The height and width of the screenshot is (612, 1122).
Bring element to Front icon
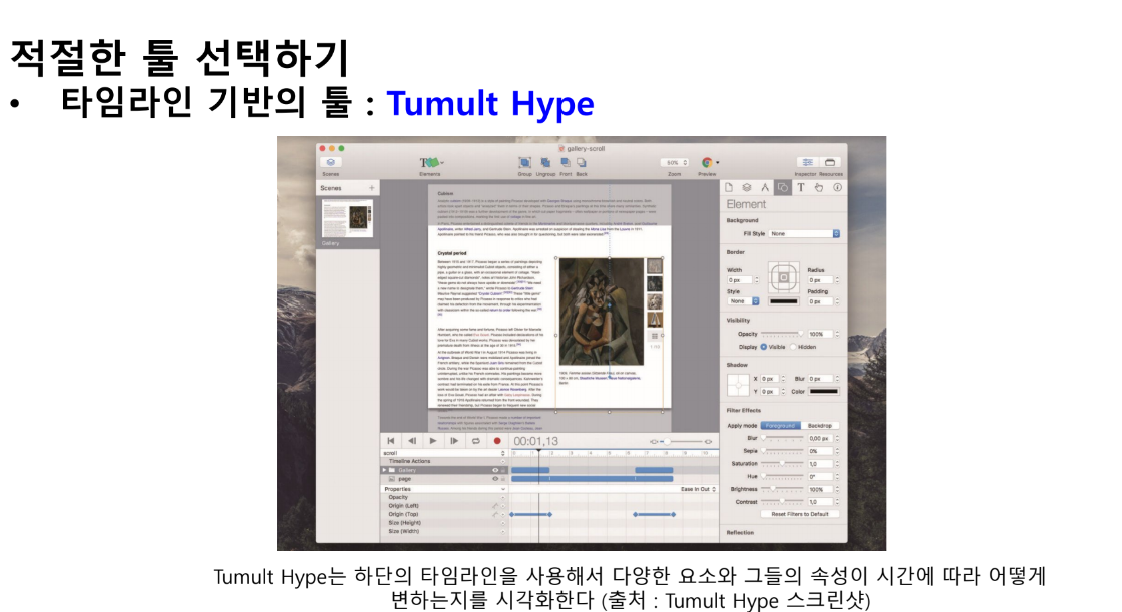(x=565, y=163)
